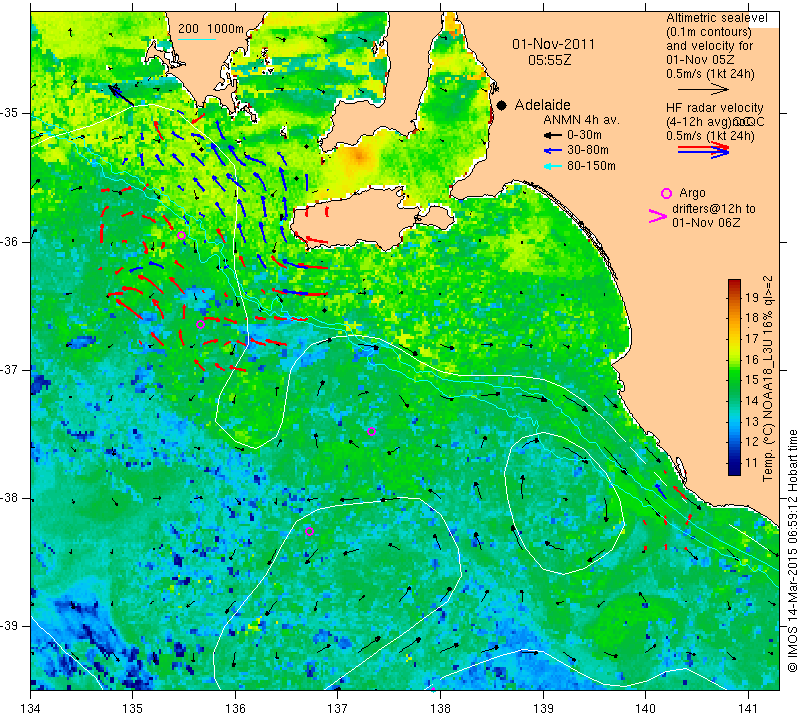Click the black Adelaide city marker dot
The height and width of the screenshot is (720, 800).
502,106
